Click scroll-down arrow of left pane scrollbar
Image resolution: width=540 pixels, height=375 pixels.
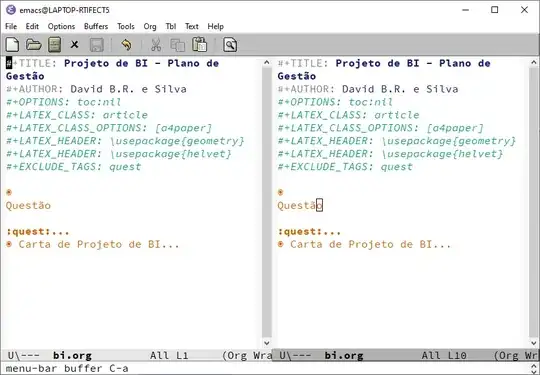pyautogui.click(x=267, y=343)
